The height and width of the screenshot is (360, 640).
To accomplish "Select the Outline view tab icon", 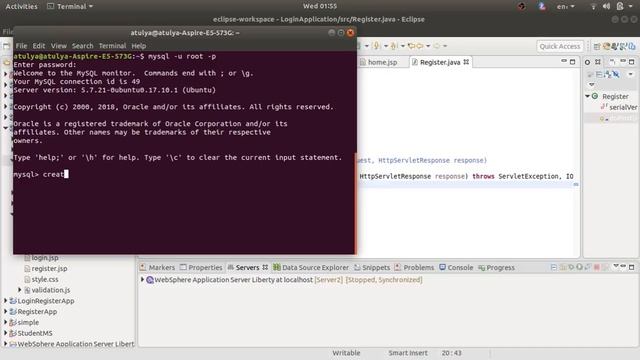I will click(587, 62).
